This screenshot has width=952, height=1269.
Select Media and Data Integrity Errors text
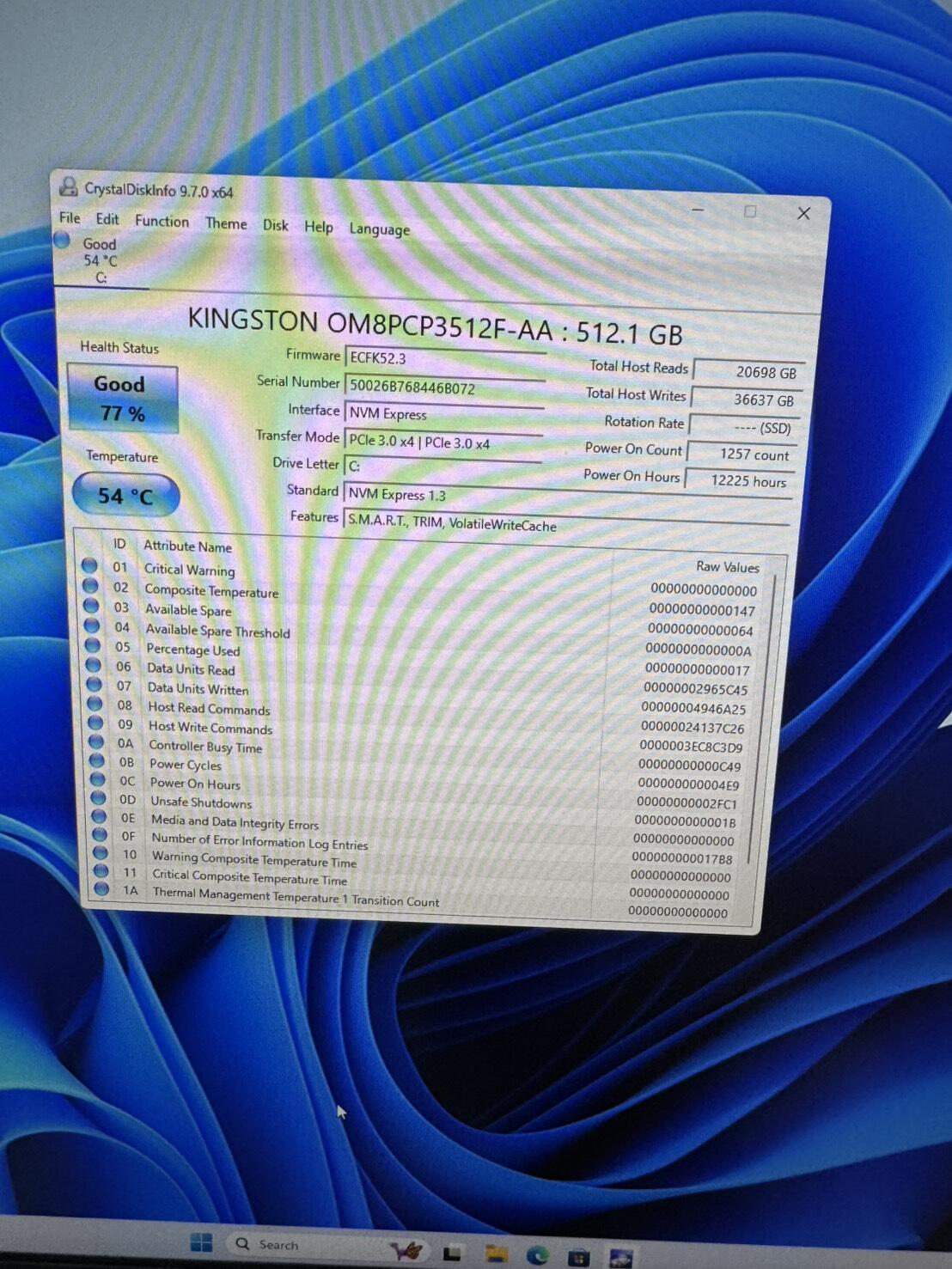coord(235,822)
